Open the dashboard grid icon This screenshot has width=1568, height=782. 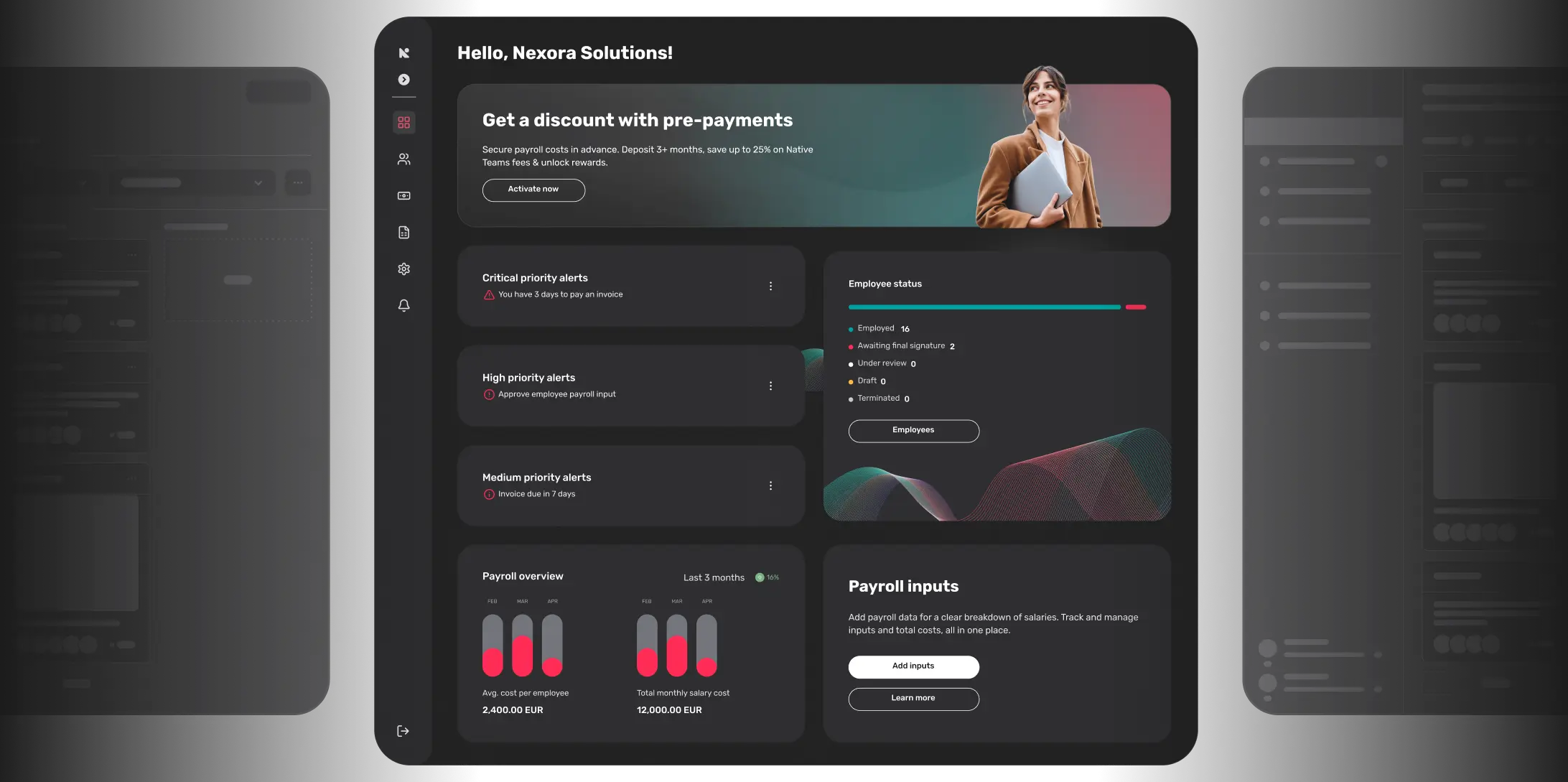(403, 123)
